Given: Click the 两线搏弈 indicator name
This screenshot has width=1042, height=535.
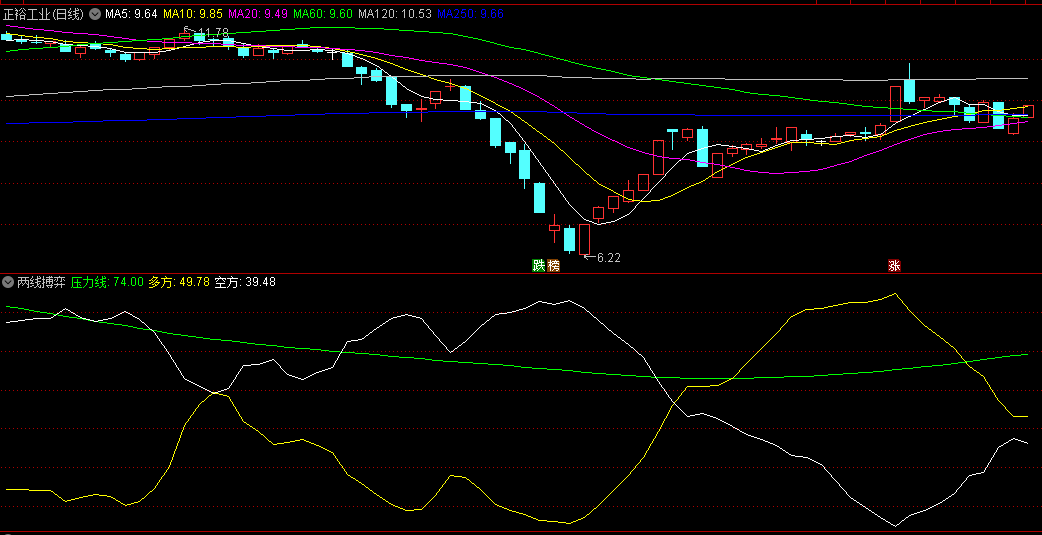Looking at the screenshot, I should click(x=41, y=282).
